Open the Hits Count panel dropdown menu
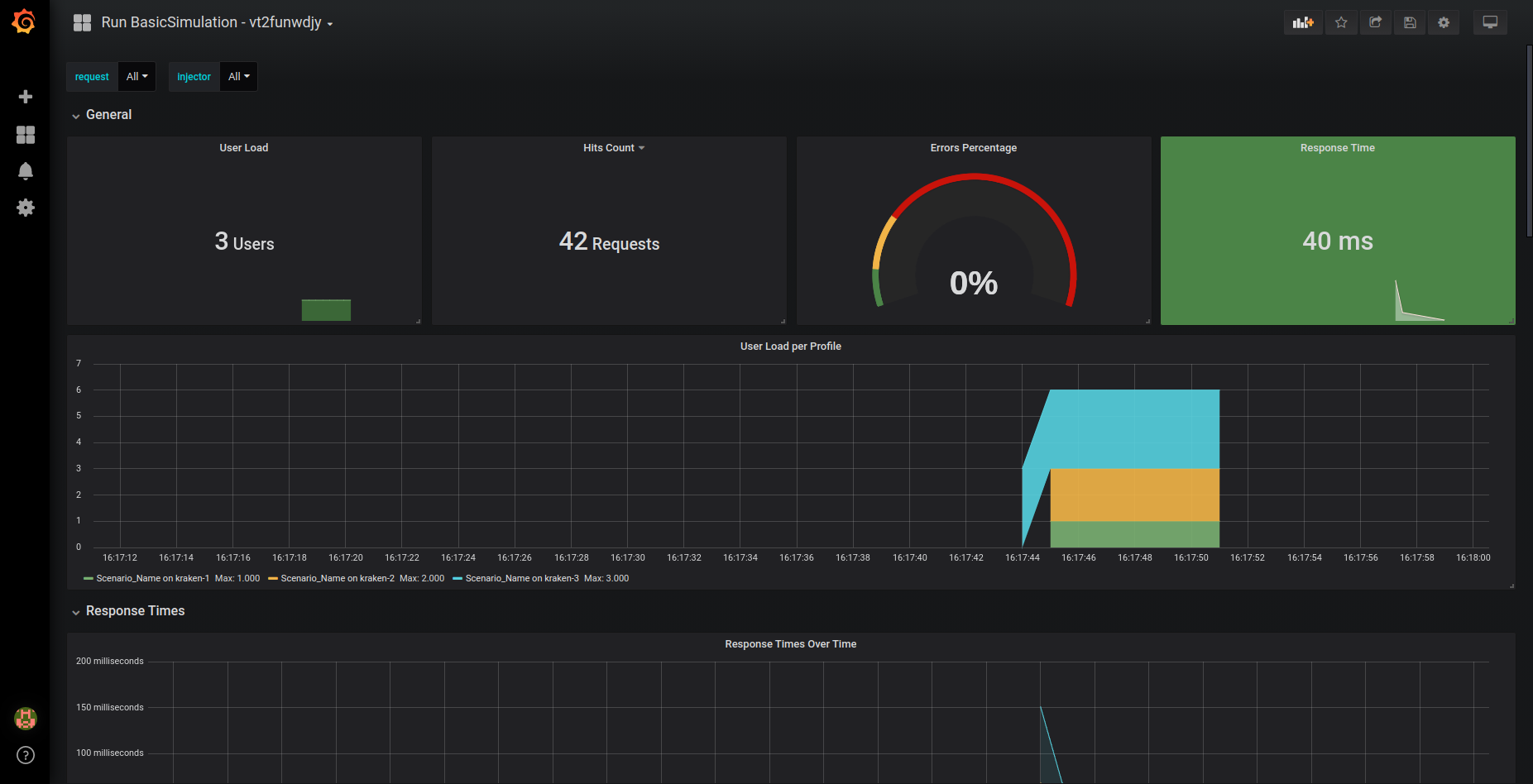Image resolution: width=1533 pixels, height=784 pixels. pos(613,147)
